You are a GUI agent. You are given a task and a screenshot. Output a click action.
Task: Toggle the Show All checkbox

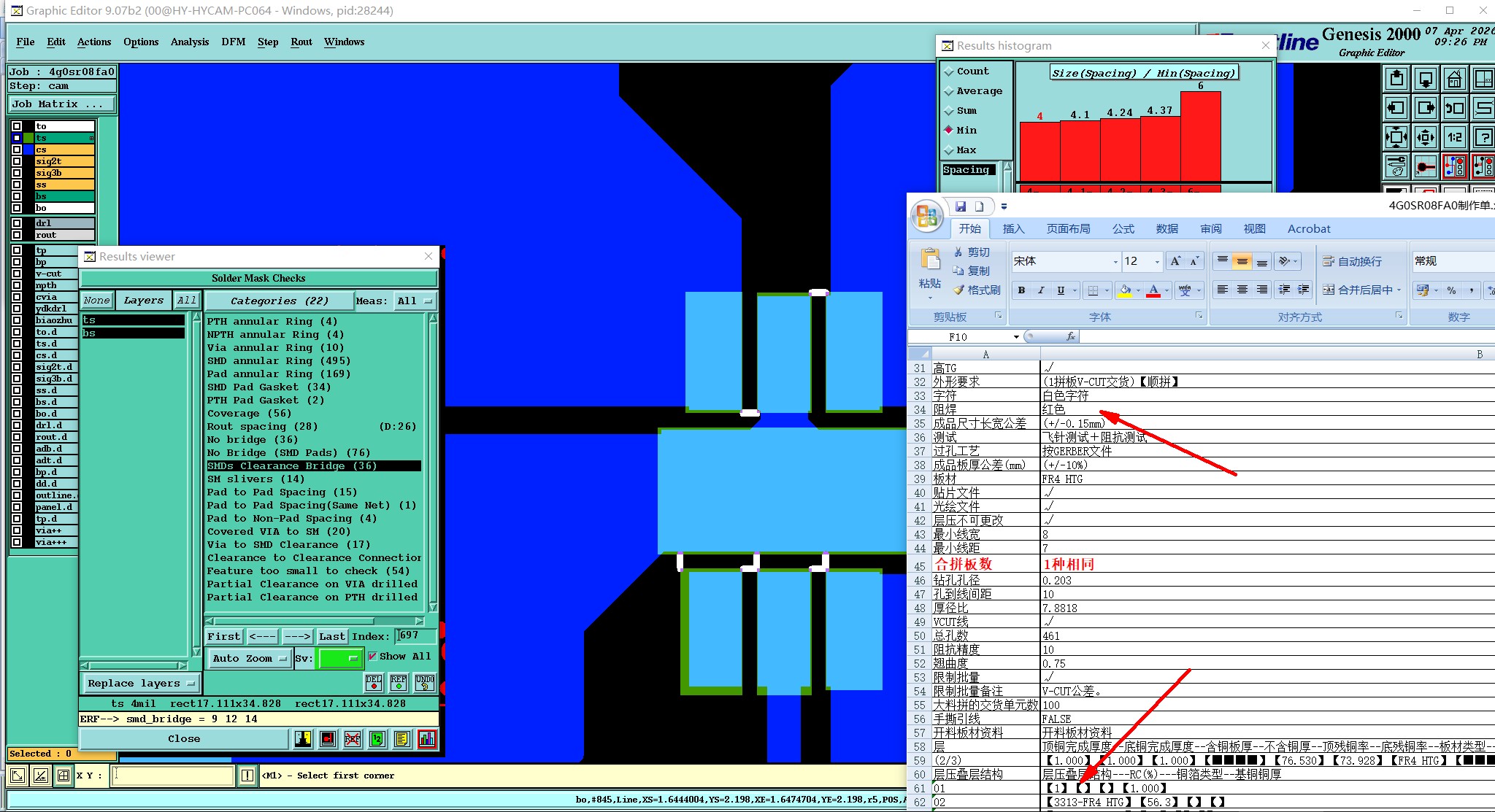click(373, 656)
